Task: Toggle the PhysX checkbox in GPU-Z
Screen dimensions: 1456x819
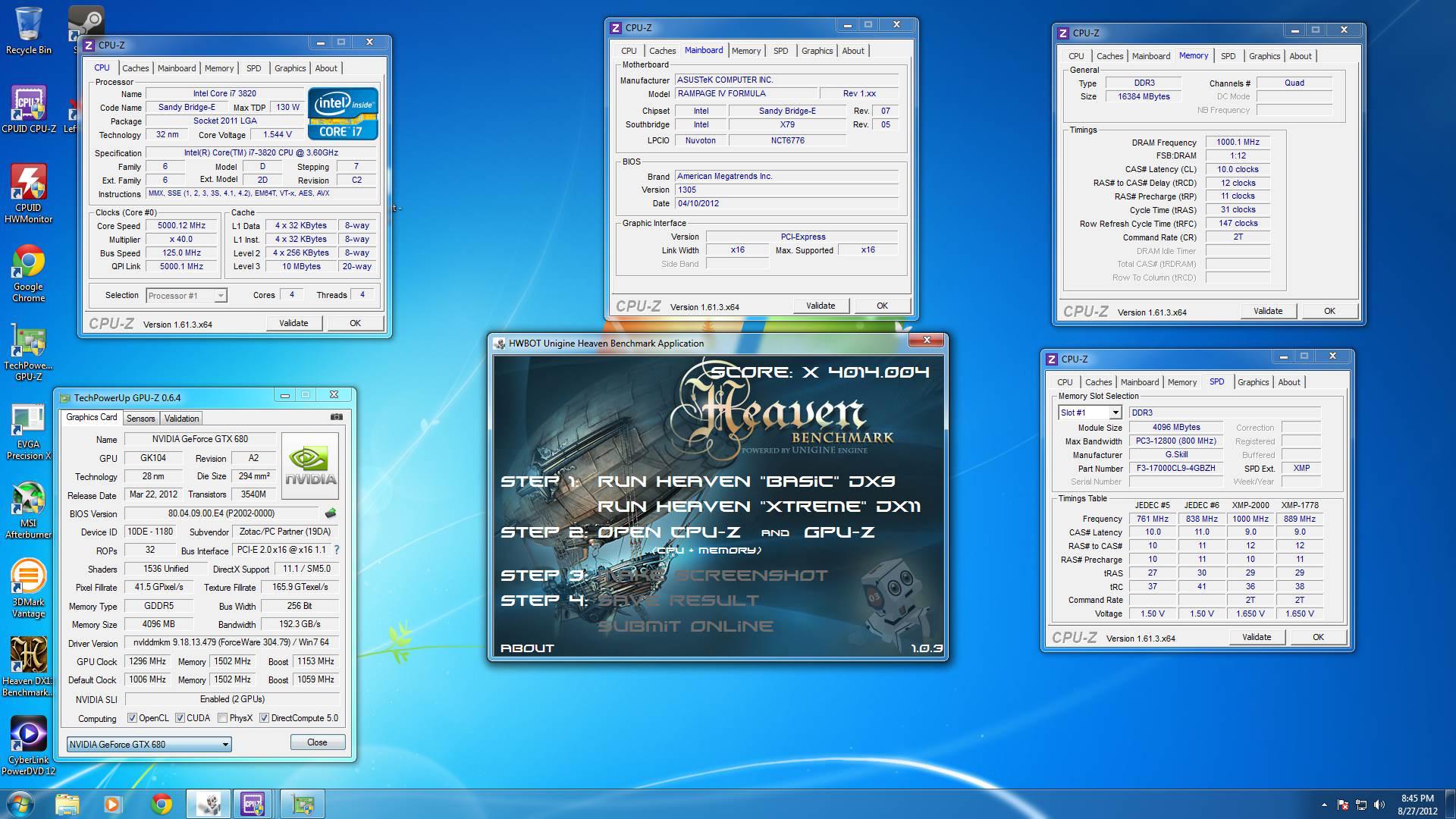Action: [222, 718]
